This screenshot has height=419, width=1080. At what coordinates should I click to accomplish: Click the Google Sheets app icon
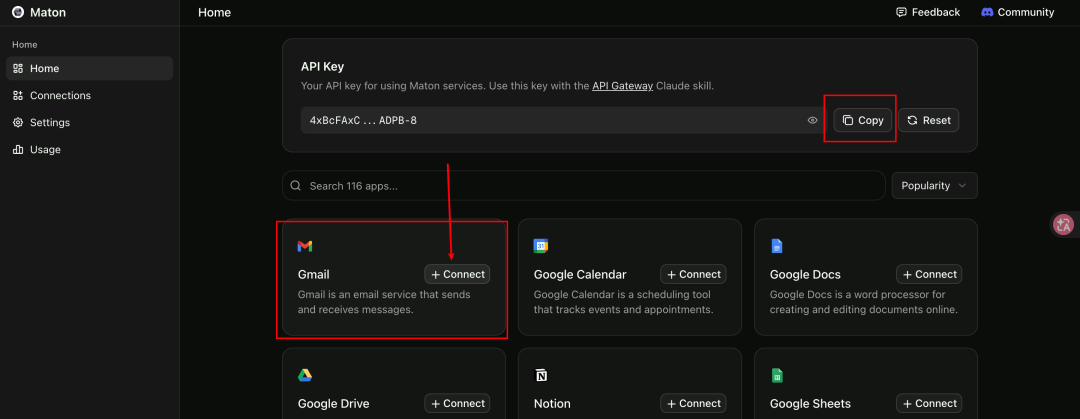[x=777, y=376]
